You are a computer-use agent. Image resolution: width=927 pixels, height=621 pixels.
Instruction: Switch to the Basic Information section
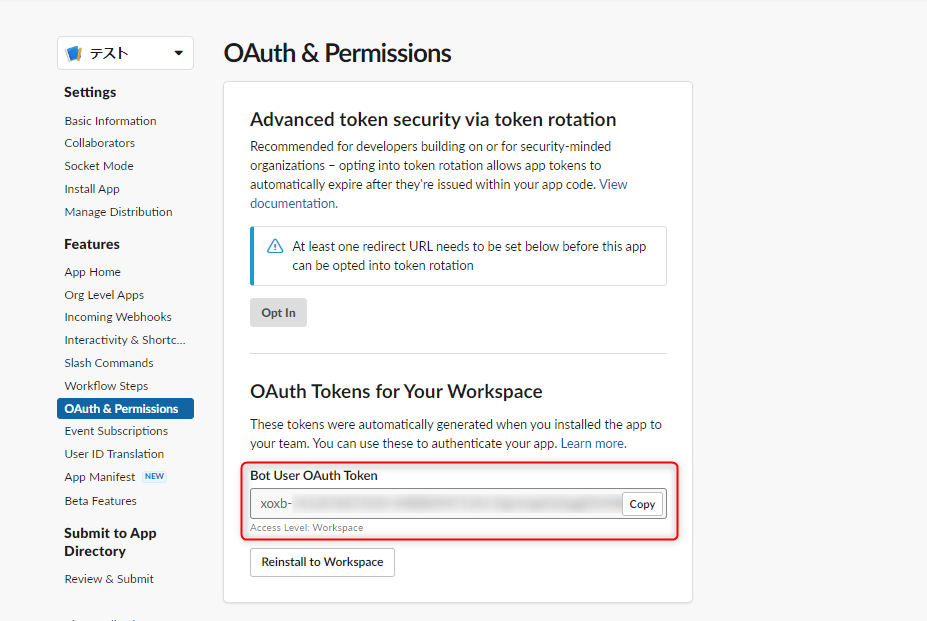tap(110, 120)
